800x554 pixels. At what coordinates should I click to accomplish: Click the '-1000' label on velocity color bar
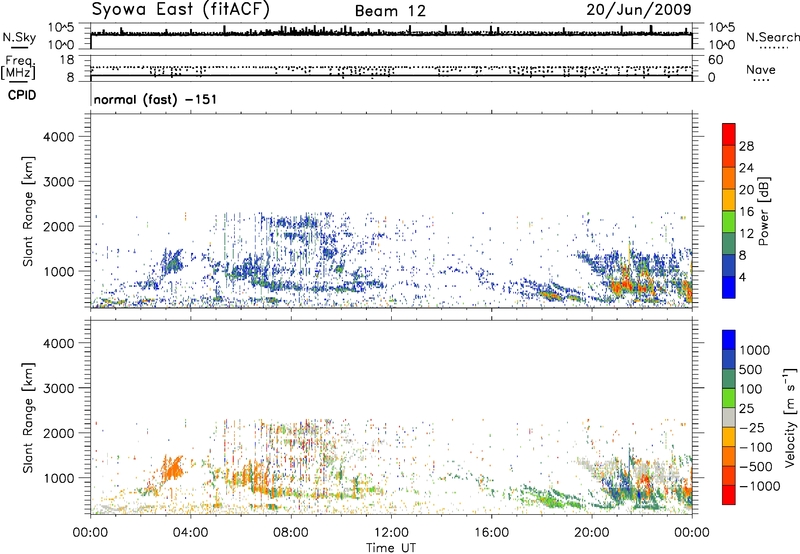click(x=760, y=486)
